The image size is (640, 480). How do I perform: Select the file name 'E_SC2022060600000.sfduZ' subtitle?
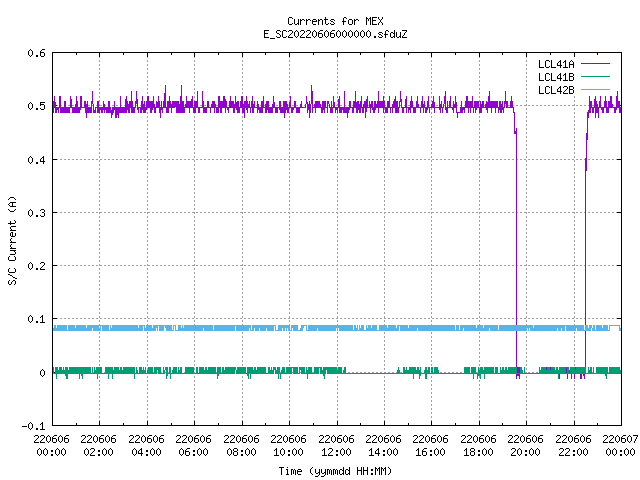(x=335, y=34)
